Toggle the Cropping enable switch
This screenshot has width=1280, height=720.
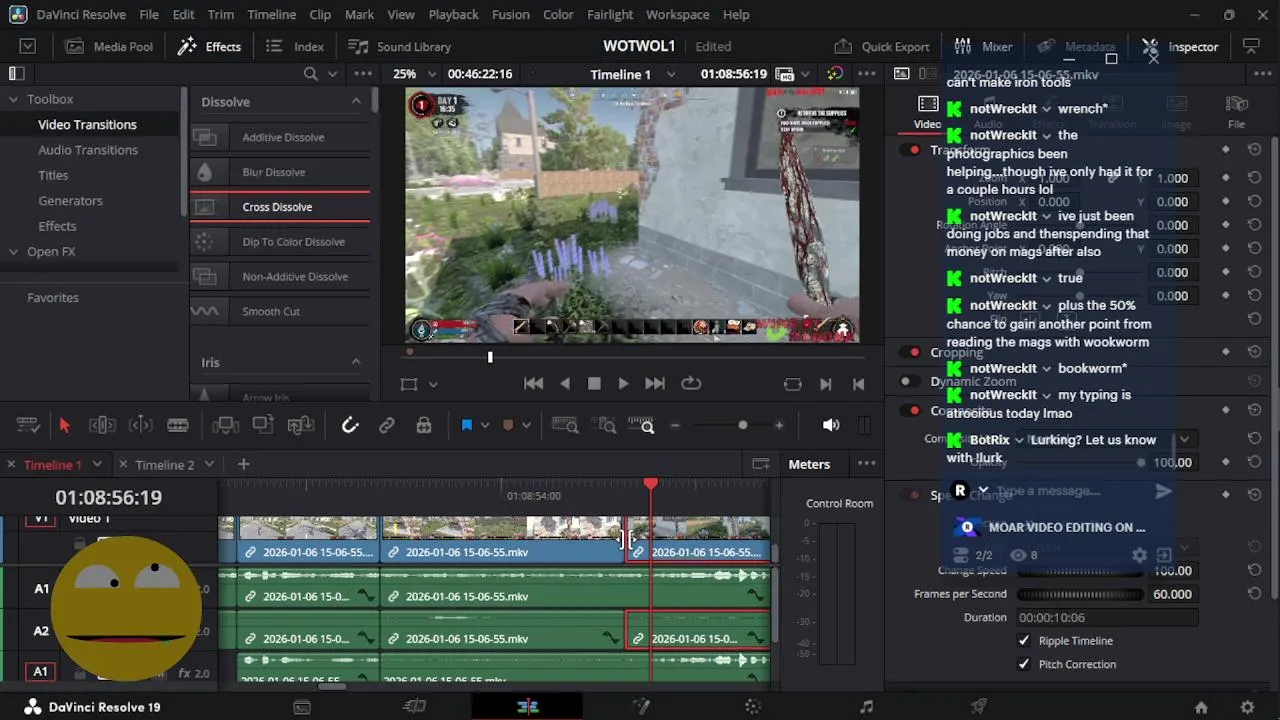coord(910,352)
